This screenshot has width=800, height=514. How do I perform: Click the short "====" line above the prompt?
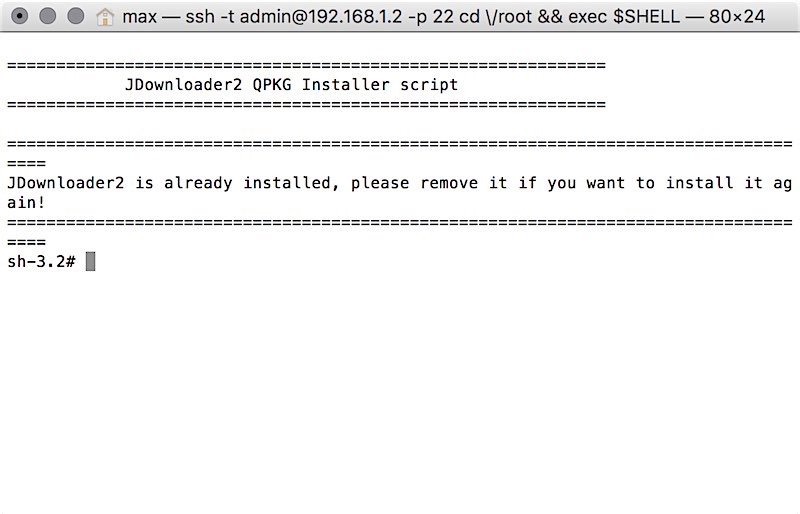coord(26,242)
